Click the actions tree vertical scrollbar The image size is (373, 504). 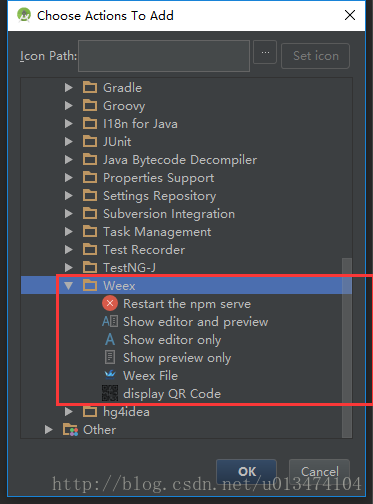tap(347, 347)
